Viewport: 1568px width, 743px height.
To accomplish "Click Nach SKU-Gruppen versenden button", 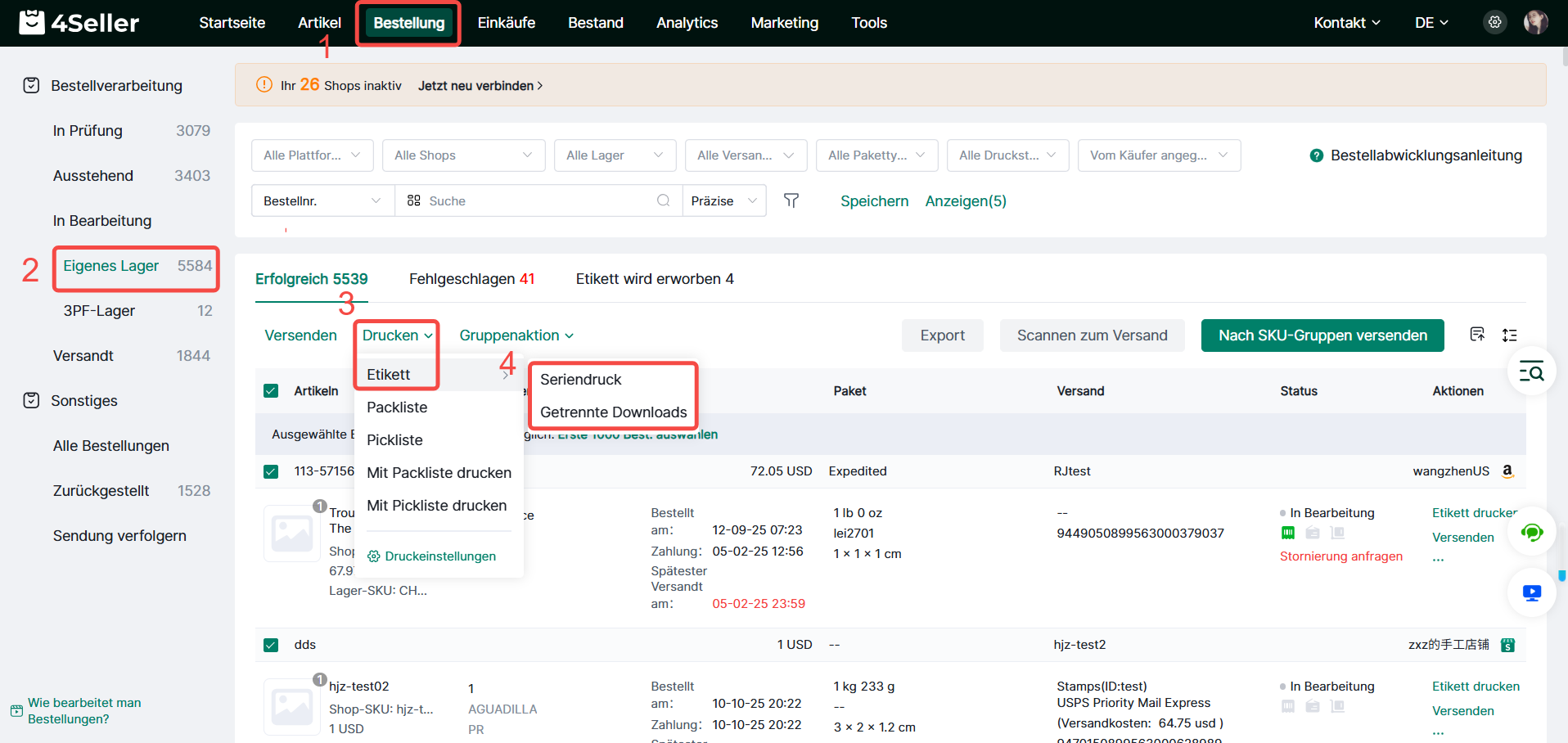I will point(1322,335).
